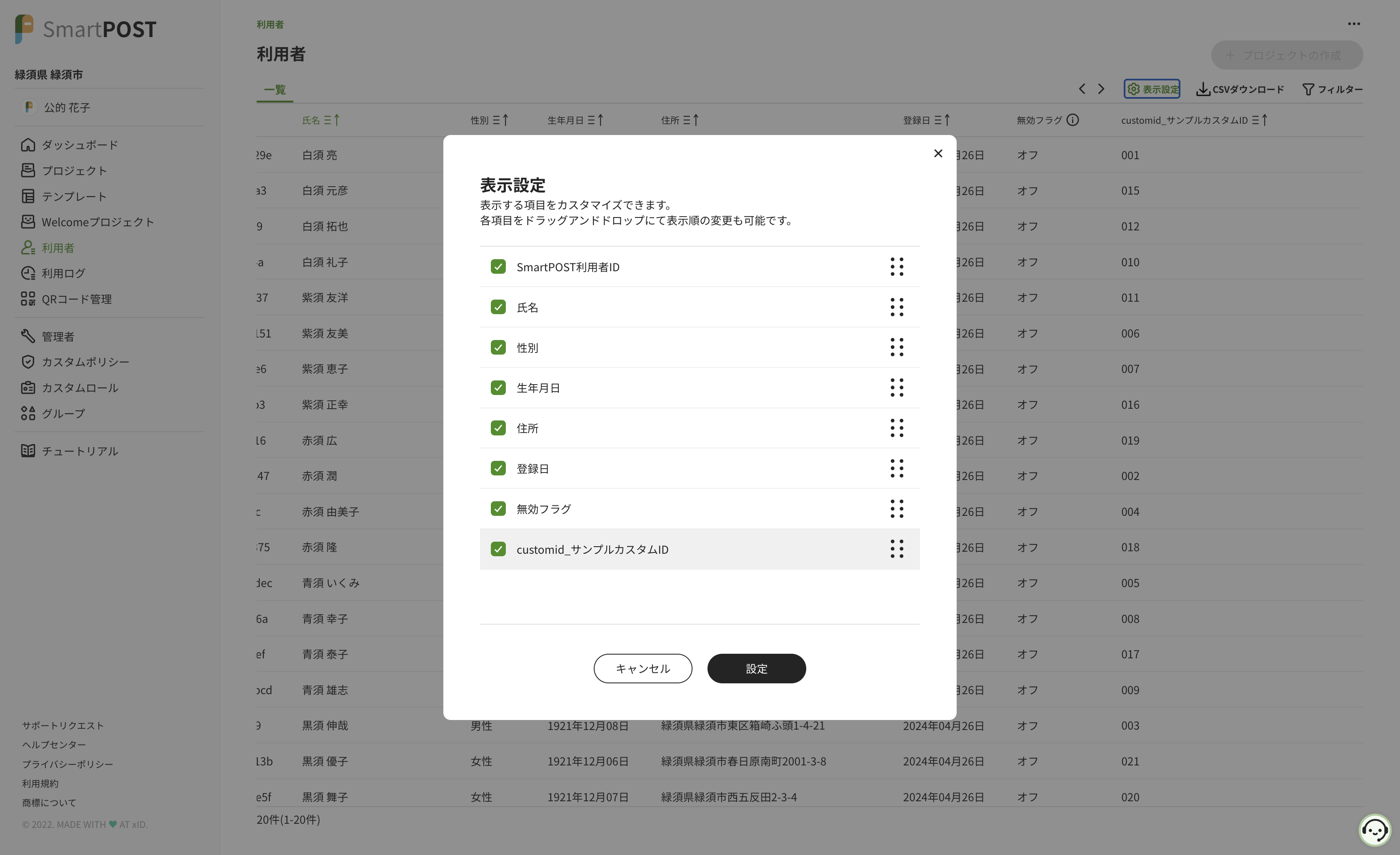Sort by 登録日 column header

click(x=927, y=120)
